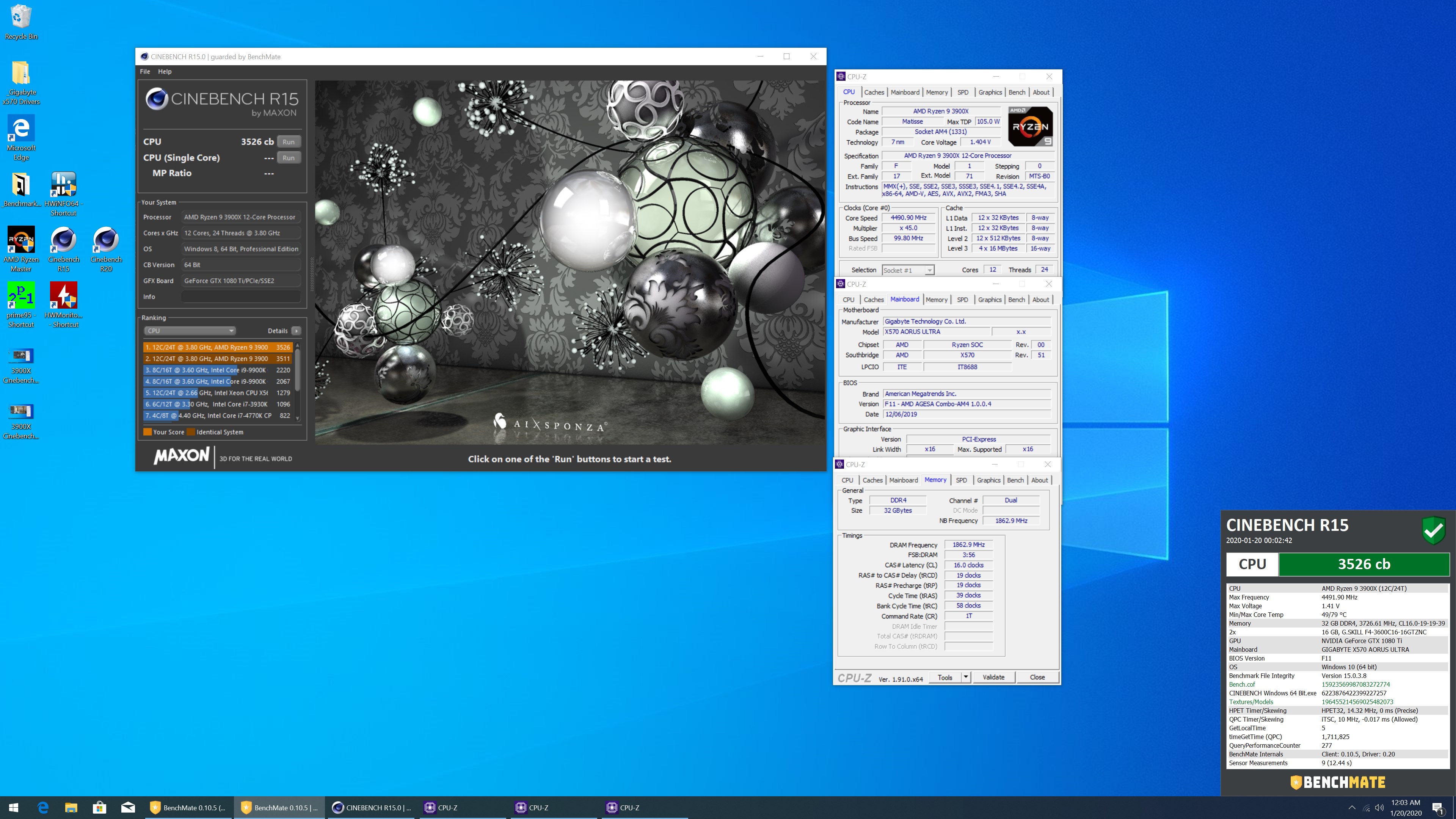Click the network tray icon
This screenshot has height=819, width=1456.
(x=1365, y=808)
